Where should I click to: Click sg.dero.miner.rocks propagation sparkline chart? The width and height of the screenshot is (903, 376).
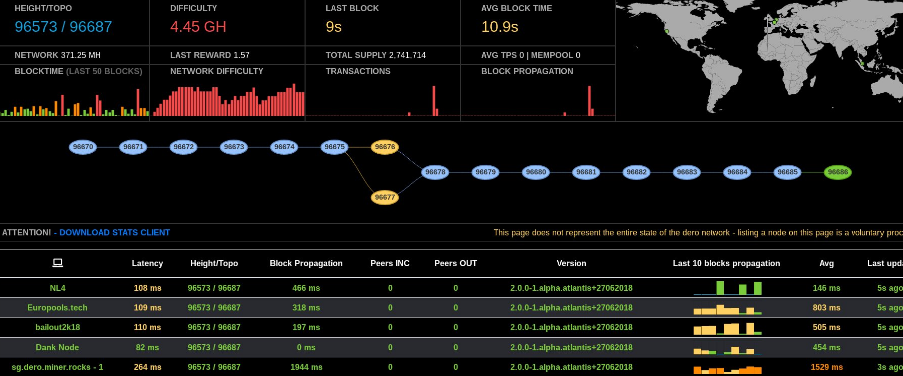tap(727, 370)
